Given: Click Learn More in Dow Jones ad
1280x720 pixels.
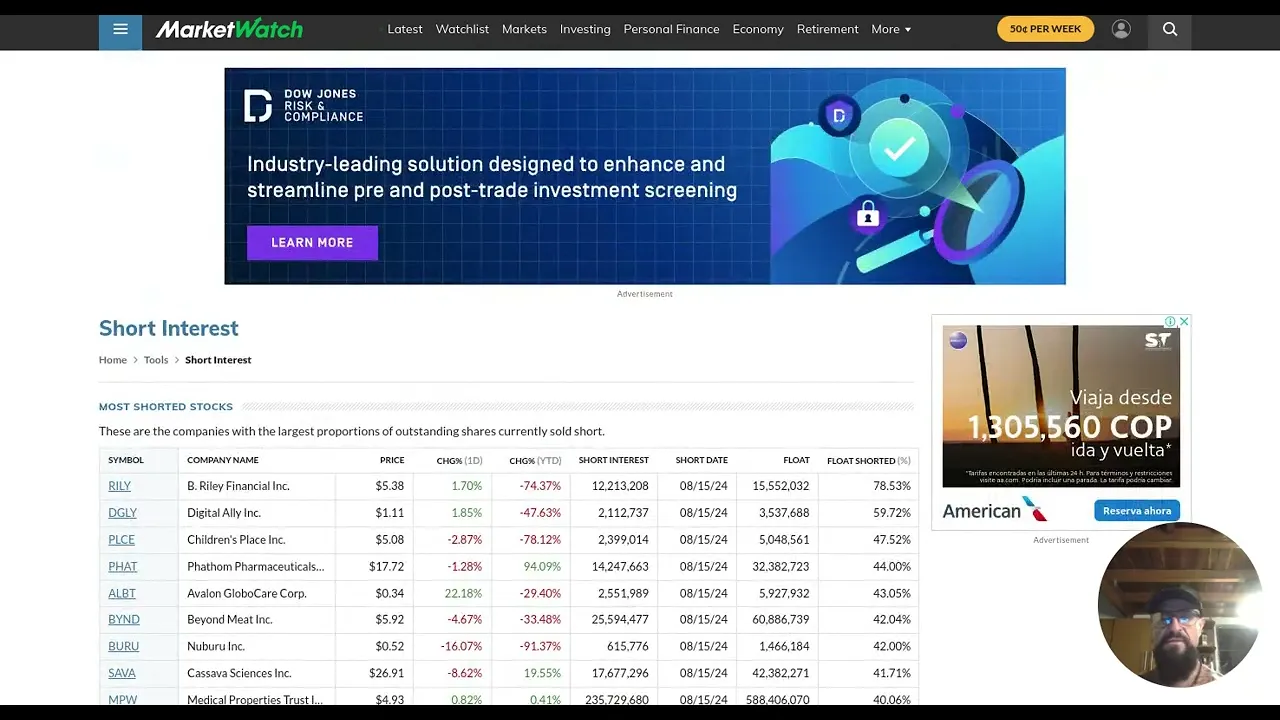Looking at the screenshot, I should coord(312,242).
